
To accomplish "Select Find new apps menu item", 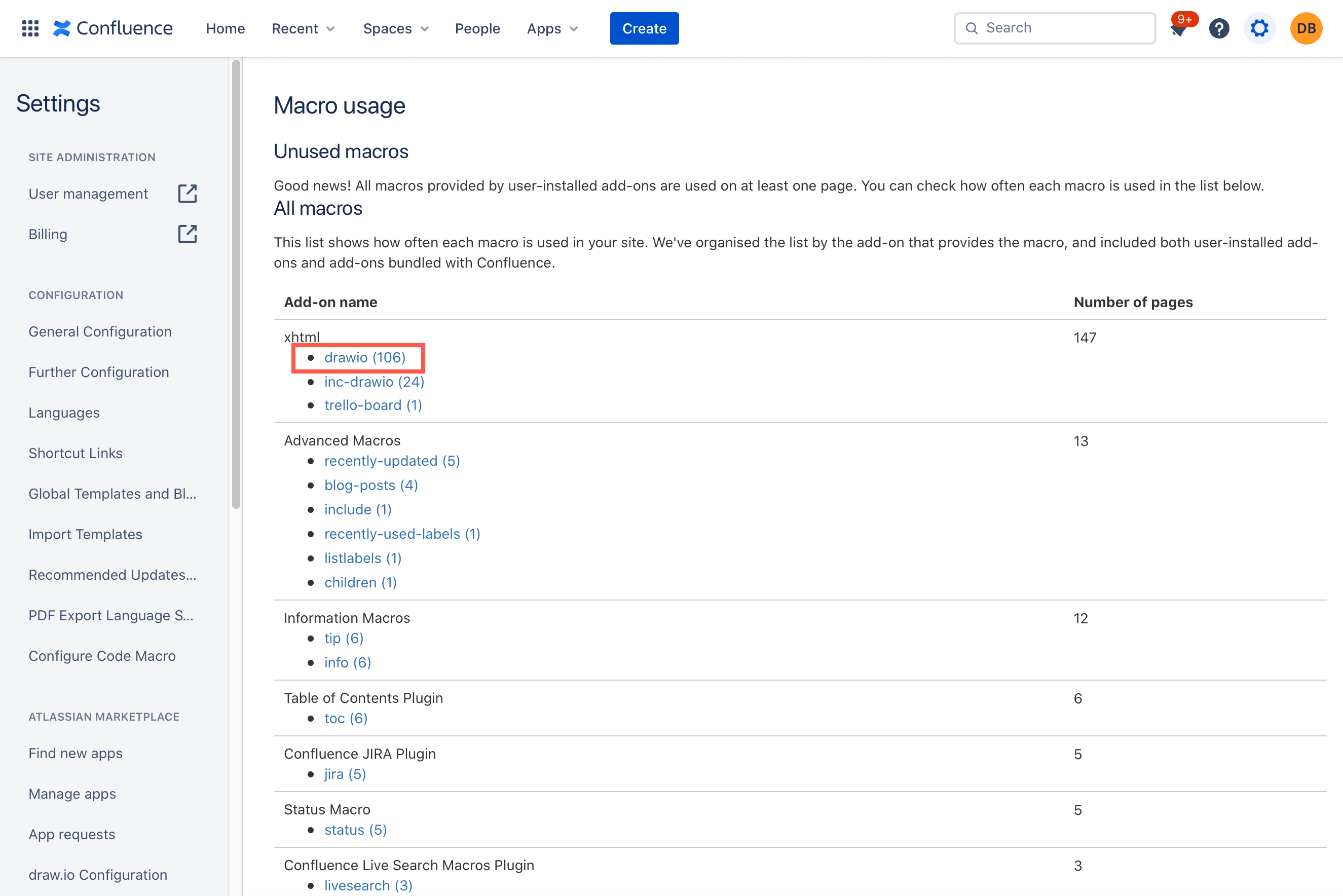I will pos(75,752).
